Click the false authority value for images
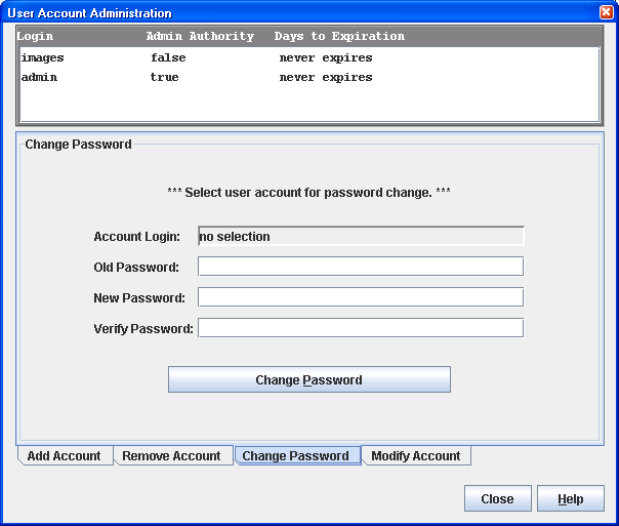The image size is (619, 526). click(168, 58)
